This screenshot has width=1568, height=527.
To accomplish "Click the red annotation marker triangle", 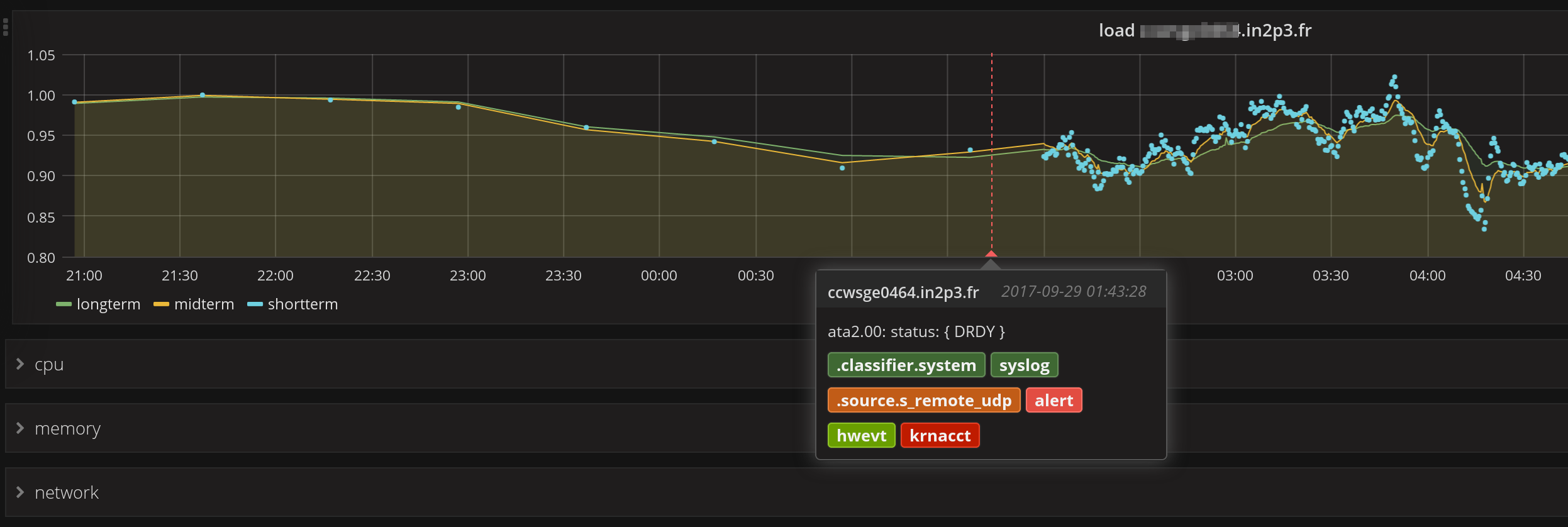I will click(x=991, y=254).
